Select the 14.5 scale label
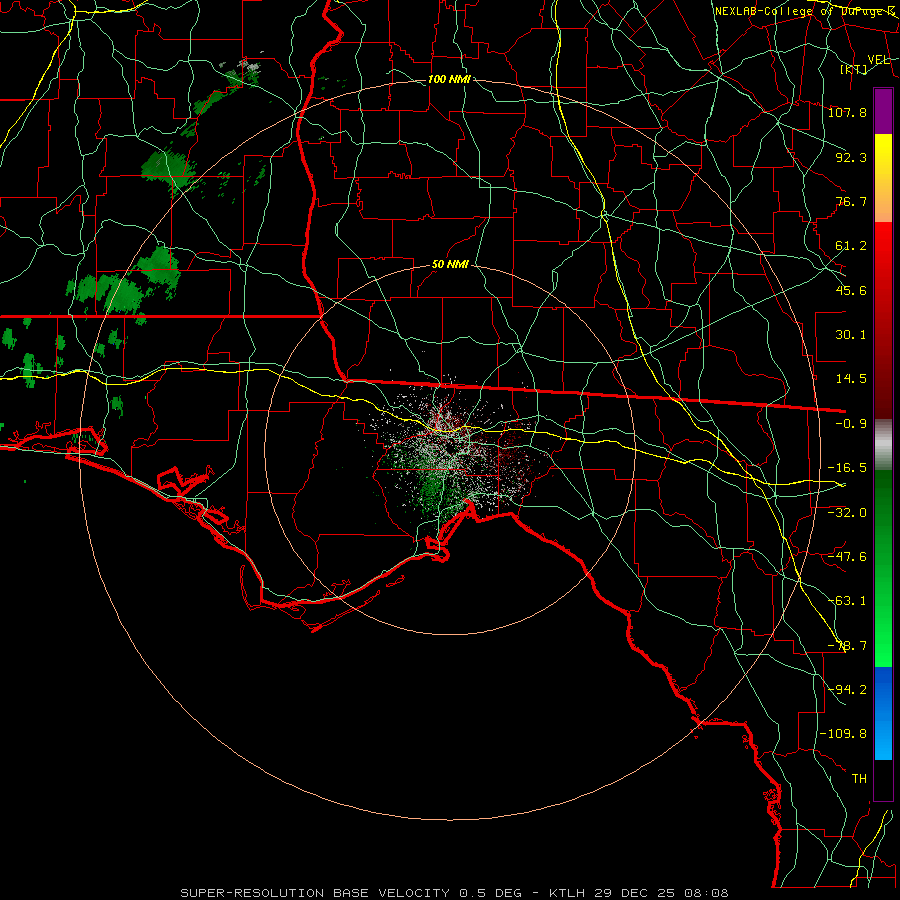Image resolution: width=900 pixels, height=900 pixels. click(x=851, y=379)
